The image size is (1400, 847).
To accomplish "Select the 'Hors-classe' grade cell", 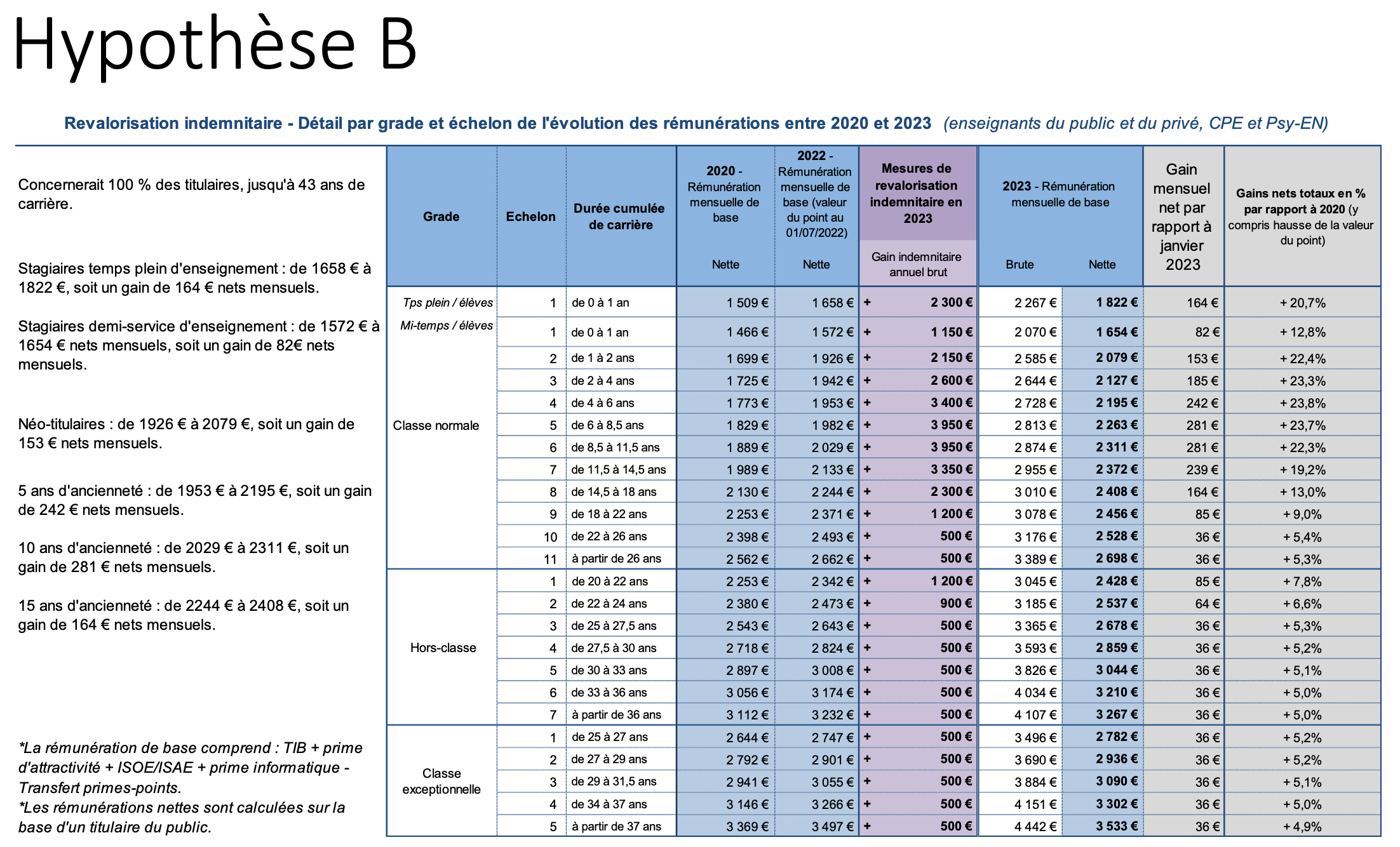I will tap(443, 648).
